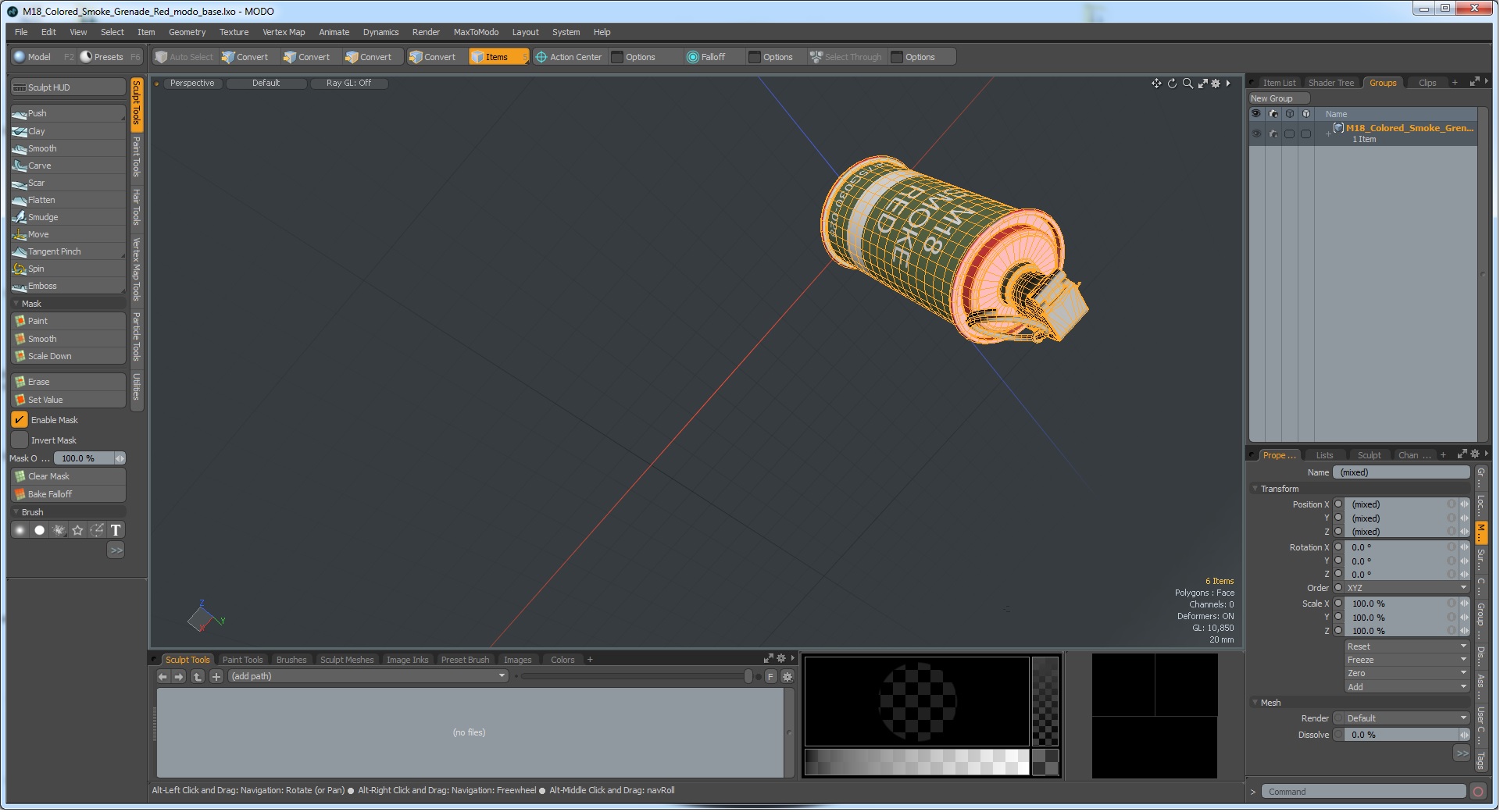The image size is (1500, 812).
Task: Toggle Options checkbox next to Select Through
Action: coord(897,57)
